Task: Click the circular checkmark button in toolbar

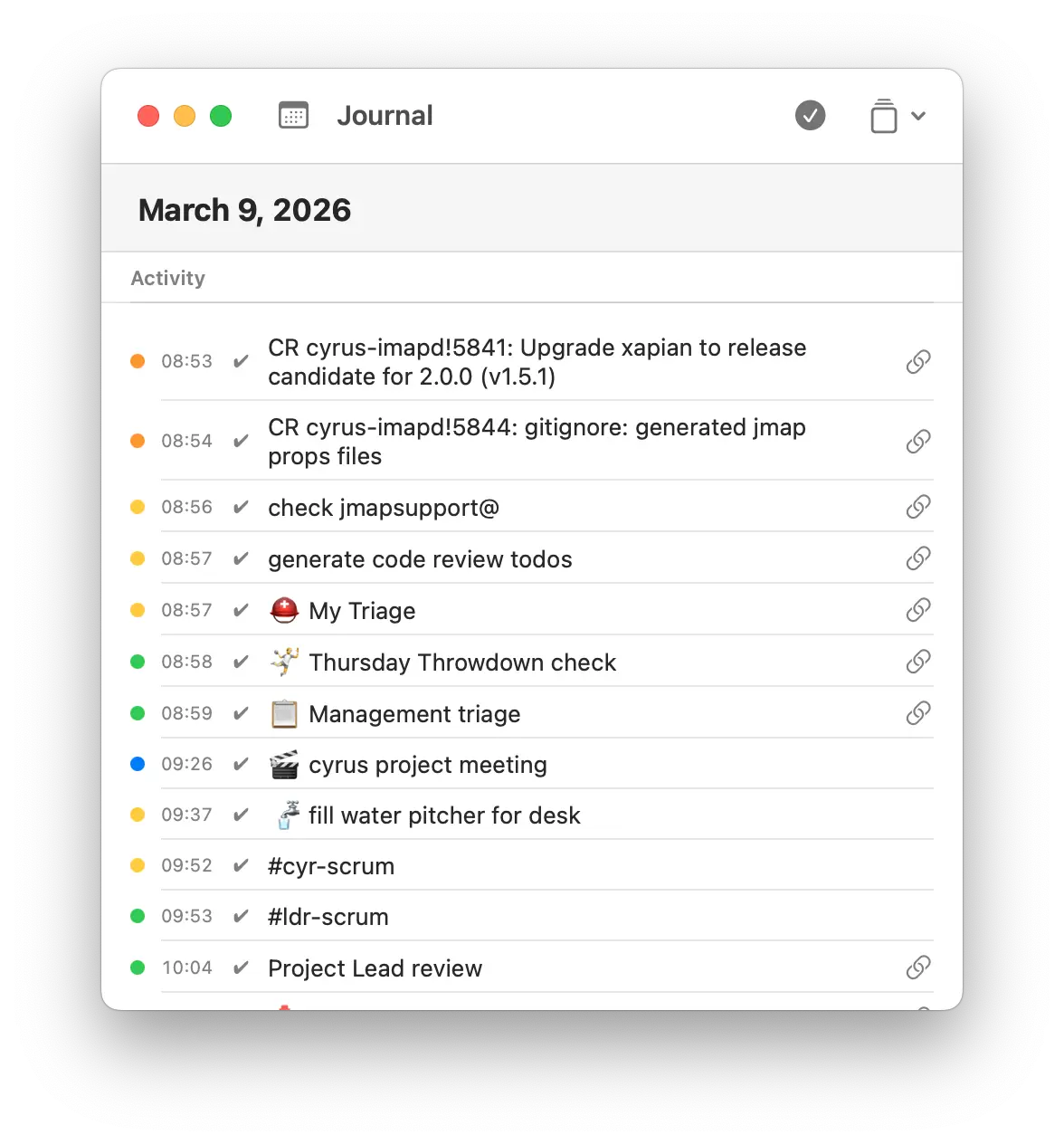Action: (x=810, y=116)
